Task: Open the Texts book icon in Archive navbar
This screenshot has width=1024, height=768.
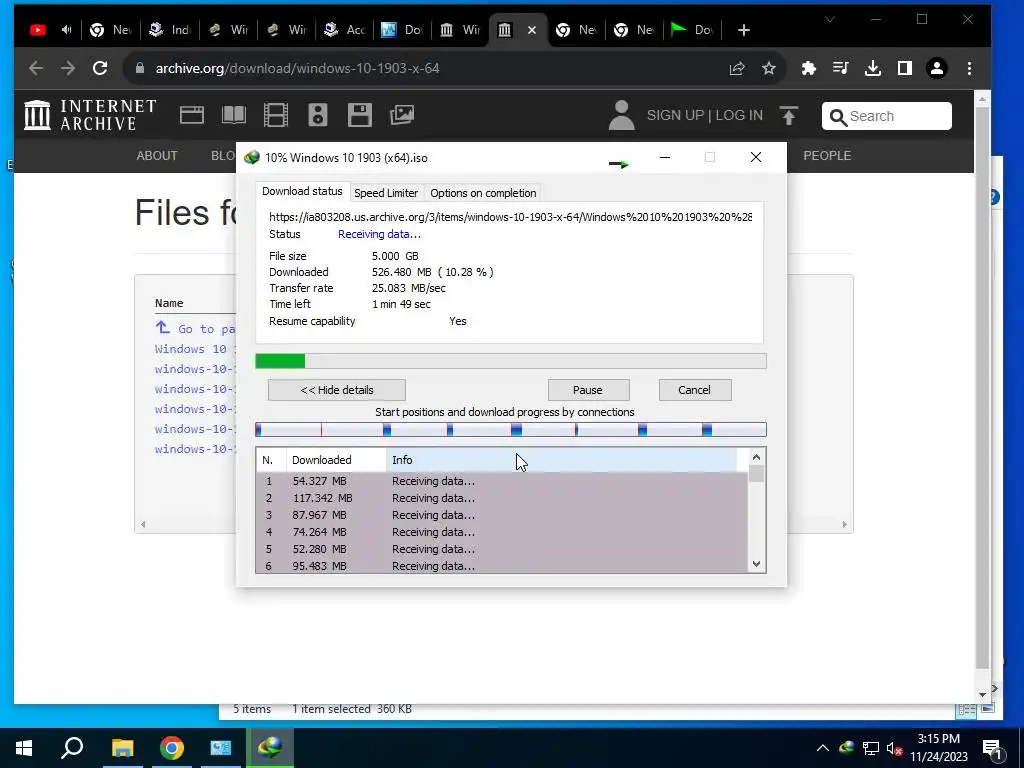Action: tap(233, 116)
